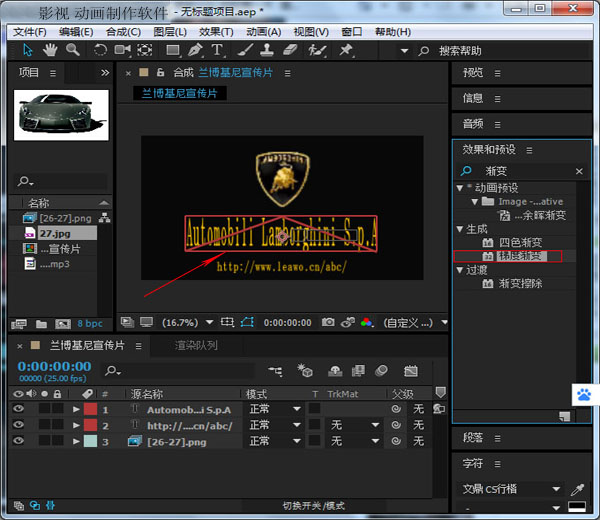Select the Puppet Pin tool
600x520 pixels.
click(346, 50)
